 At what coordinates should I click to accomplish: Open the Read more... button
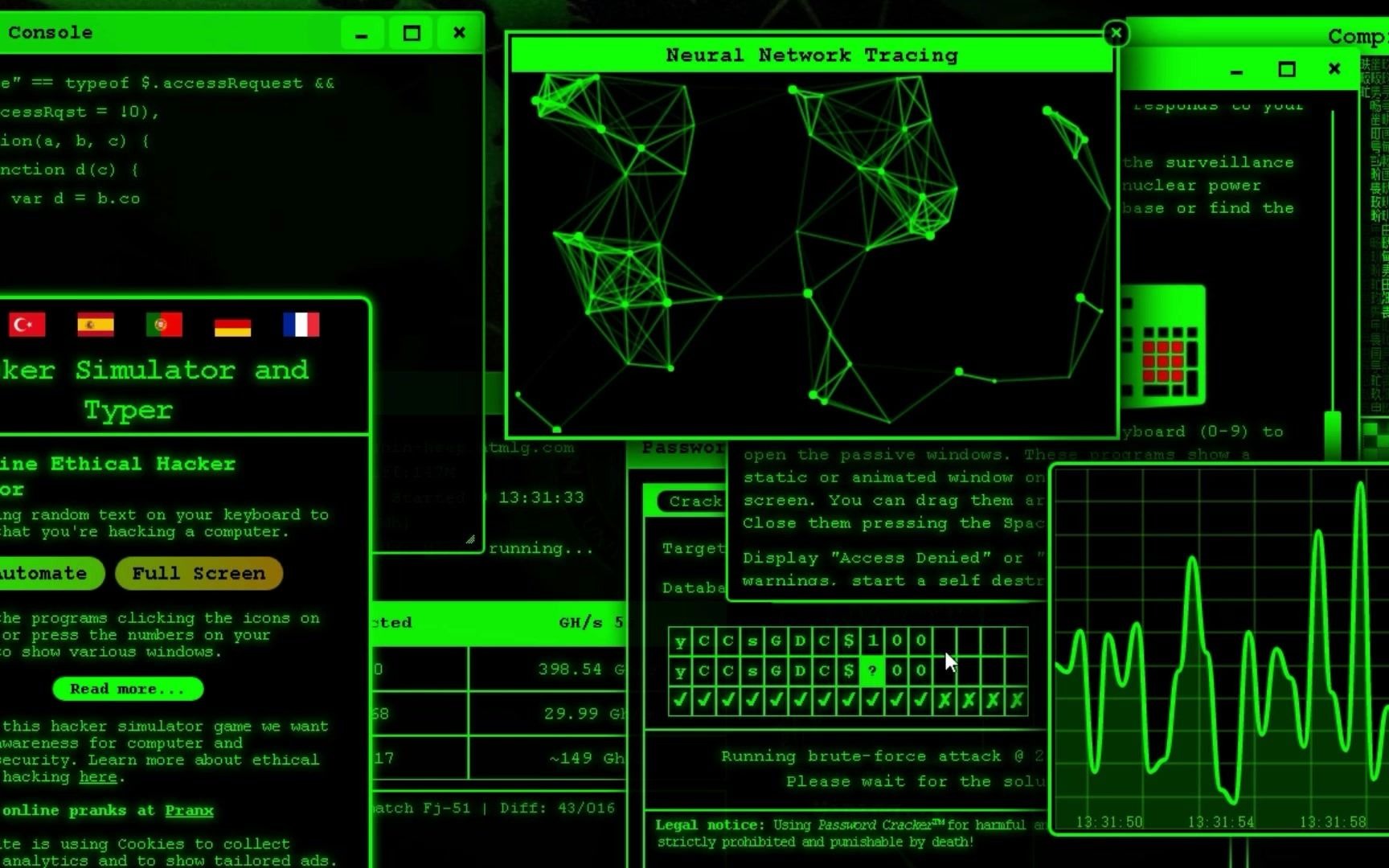[128, 689]
